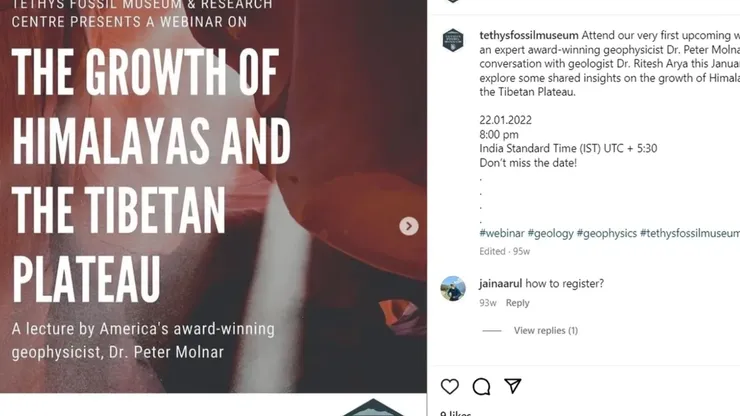740x416 pixels.
Task: View the 9 likes list
Action: click(x=455, y=413)
